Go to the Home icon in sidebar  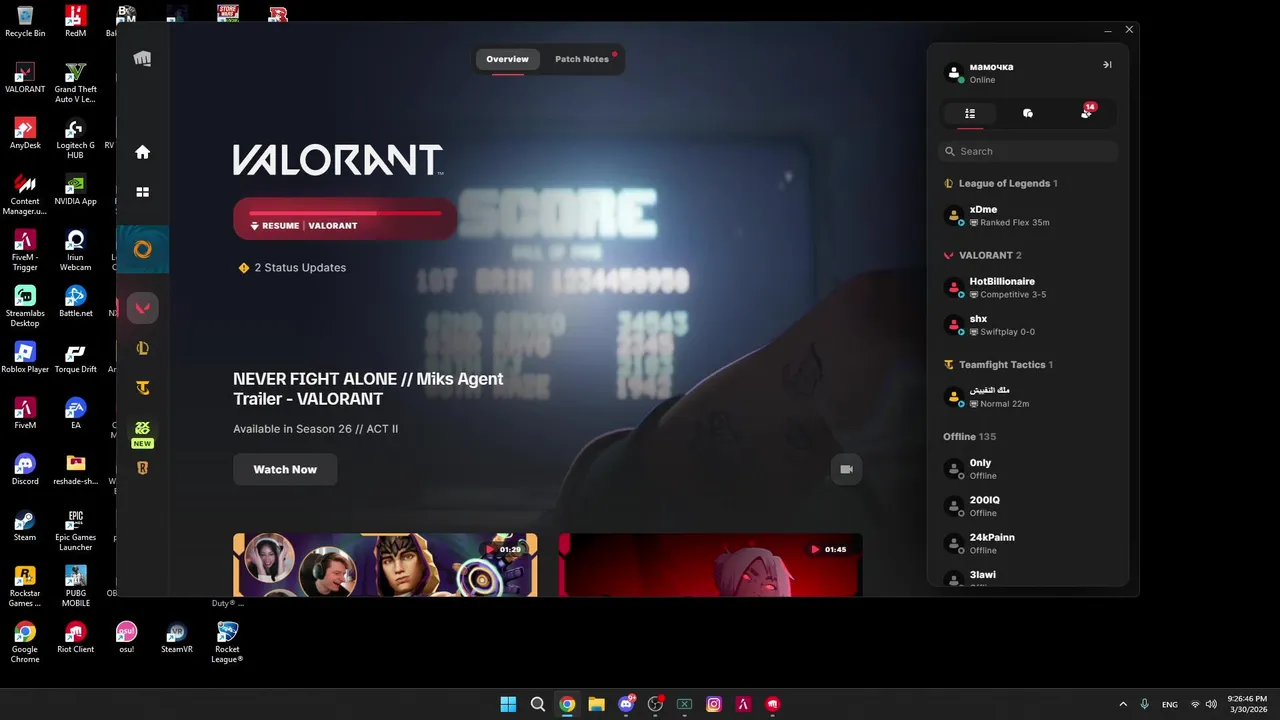(x=143, y=152)
